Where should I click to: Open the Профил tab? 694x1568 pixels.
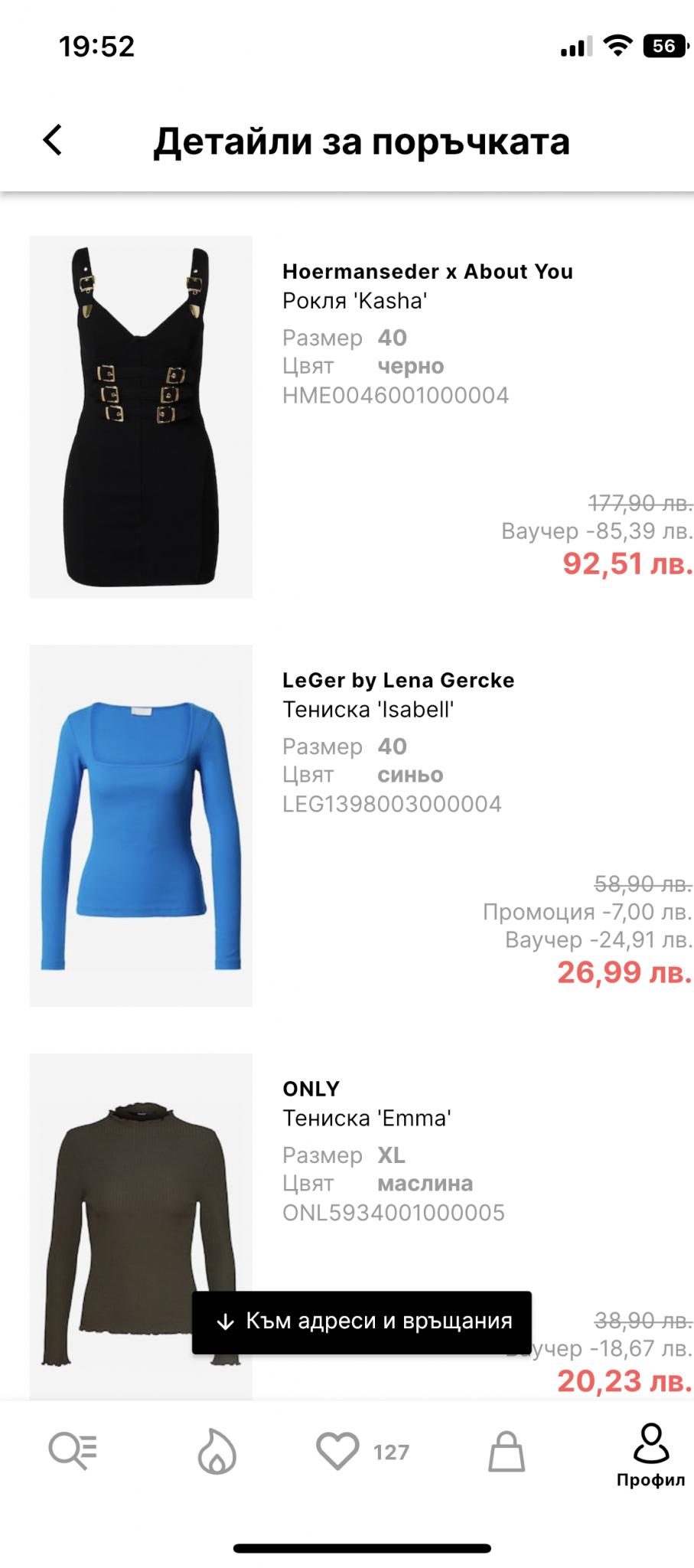(x=651, y=1455)
